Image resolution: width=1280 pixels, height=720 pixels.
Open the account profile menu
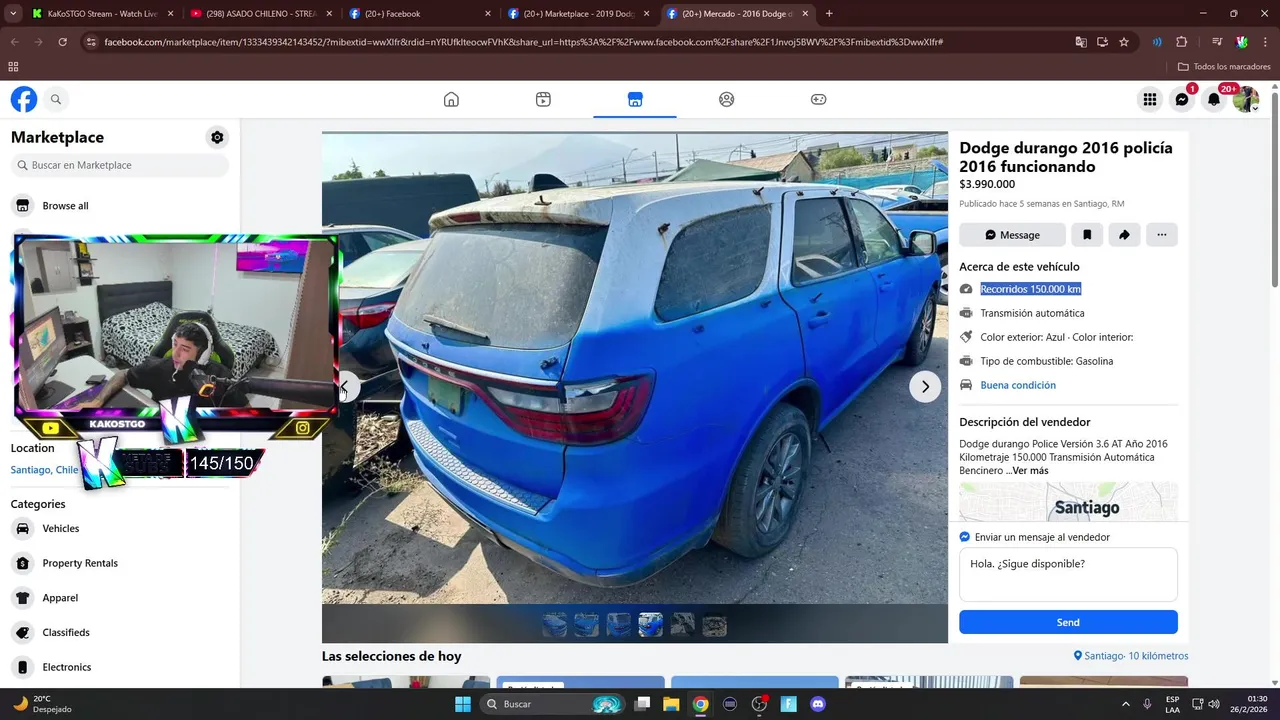(x=1246, y=99)
